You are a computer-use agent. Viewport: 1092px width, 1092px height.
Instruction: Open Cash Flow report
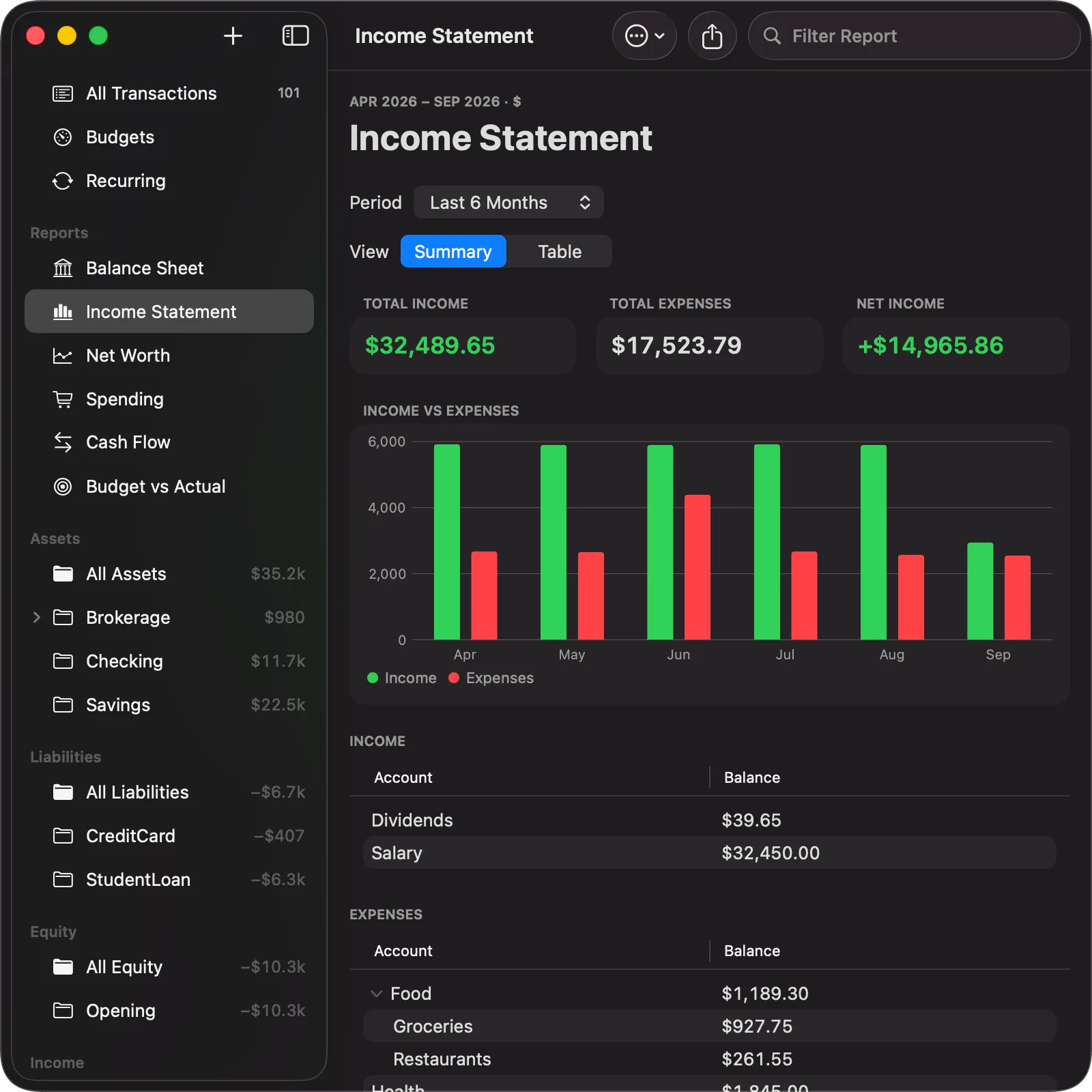tap(169, 443)
